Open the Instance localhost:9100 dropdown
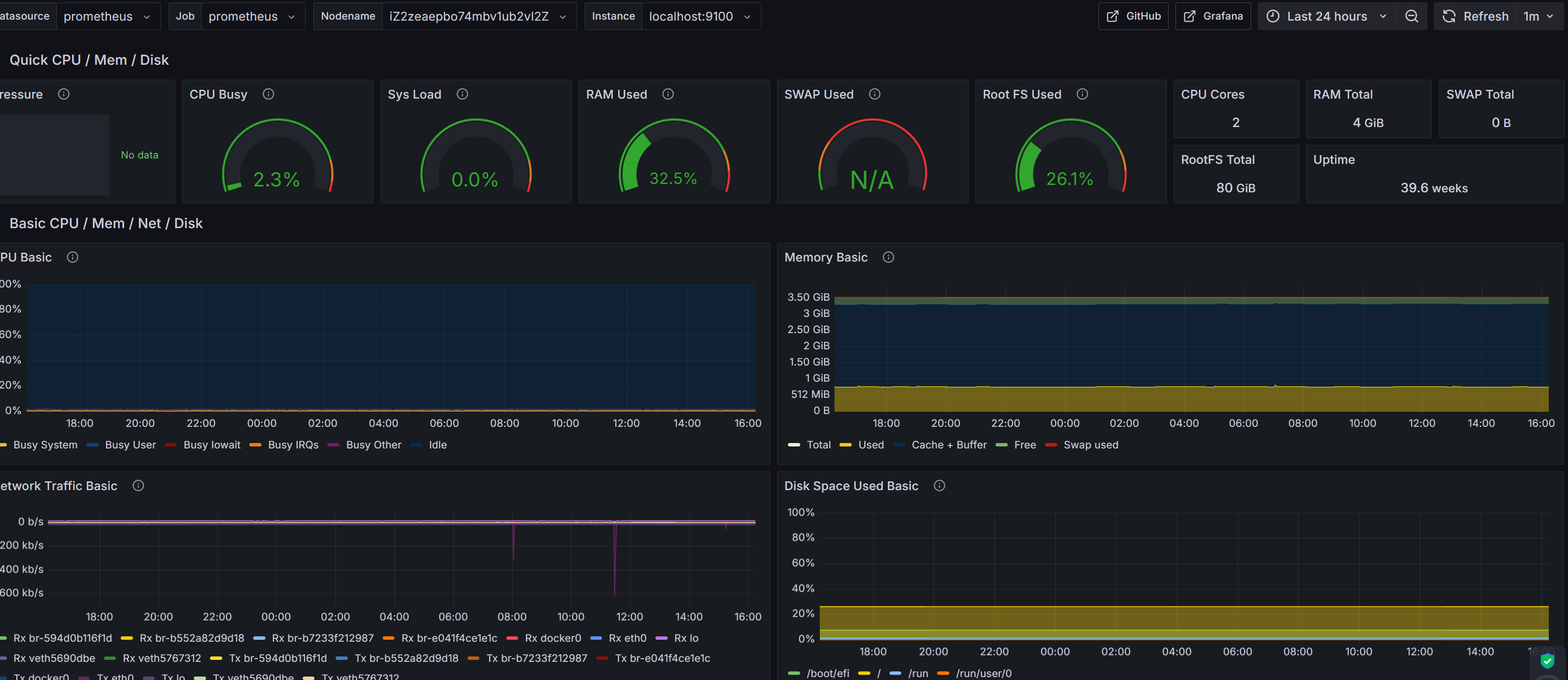This screenshot has height=680, width=1568. [700, 17]
